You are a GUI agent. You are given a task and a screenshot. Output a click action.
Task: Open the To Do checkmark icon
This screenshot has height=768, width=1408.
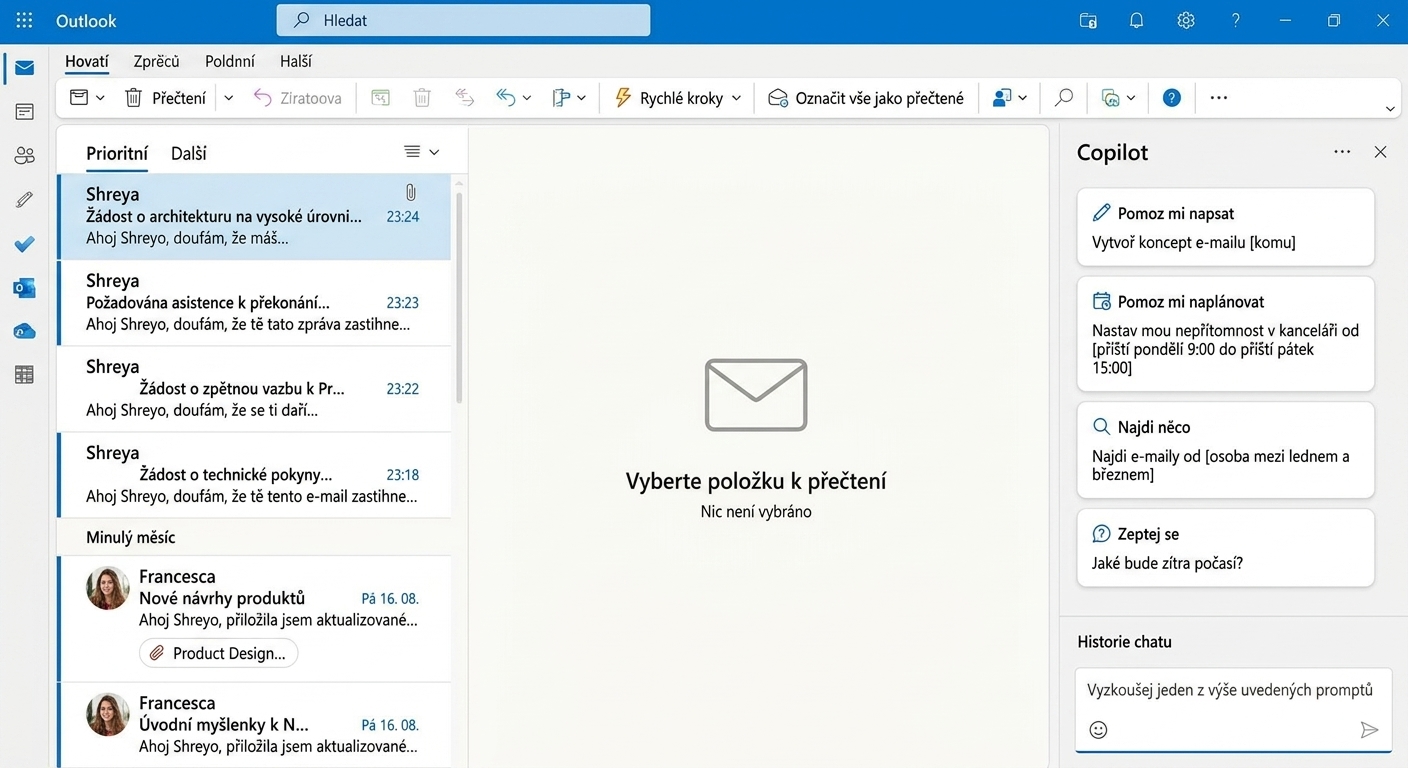[x=24, y=244]
